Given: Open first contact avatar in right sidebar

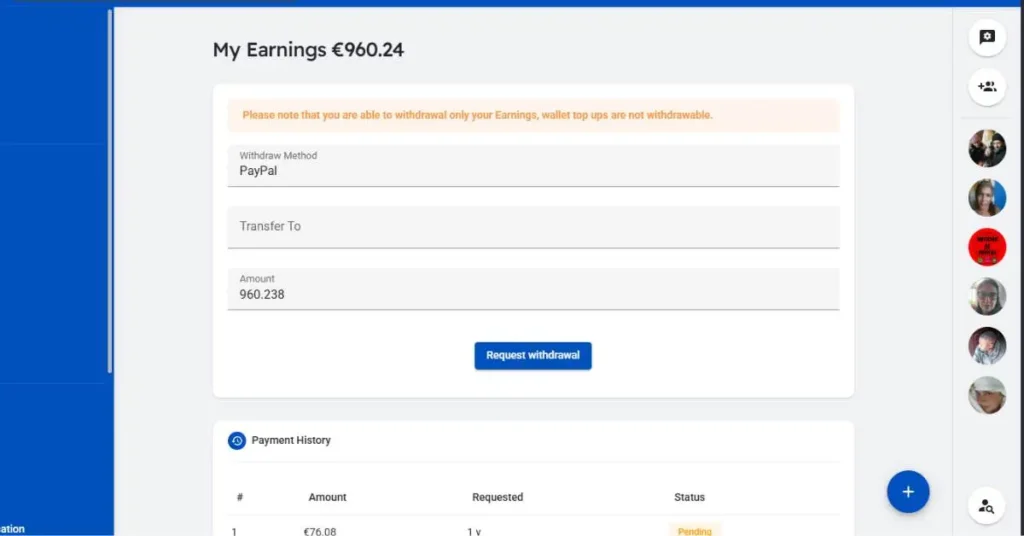Looking at the screenshot, I should tap(987, 148).
